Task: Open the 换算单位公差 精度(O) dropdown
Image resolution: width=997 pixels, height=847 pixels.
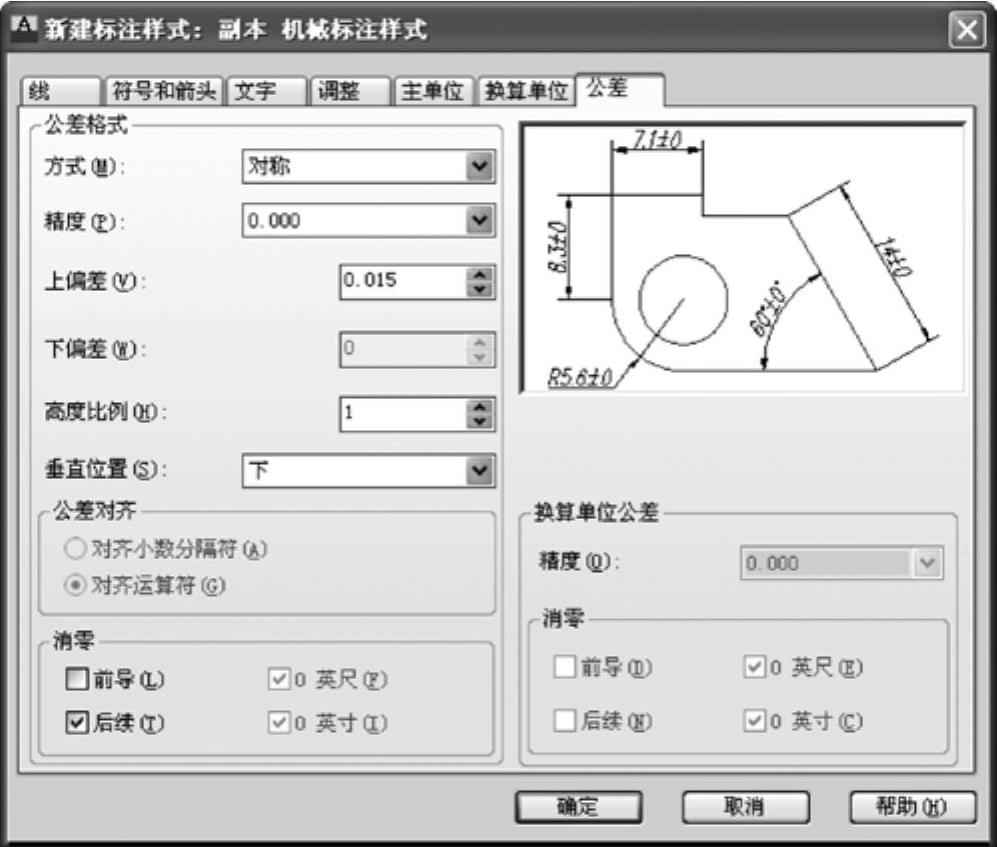Action: point(842,563)
